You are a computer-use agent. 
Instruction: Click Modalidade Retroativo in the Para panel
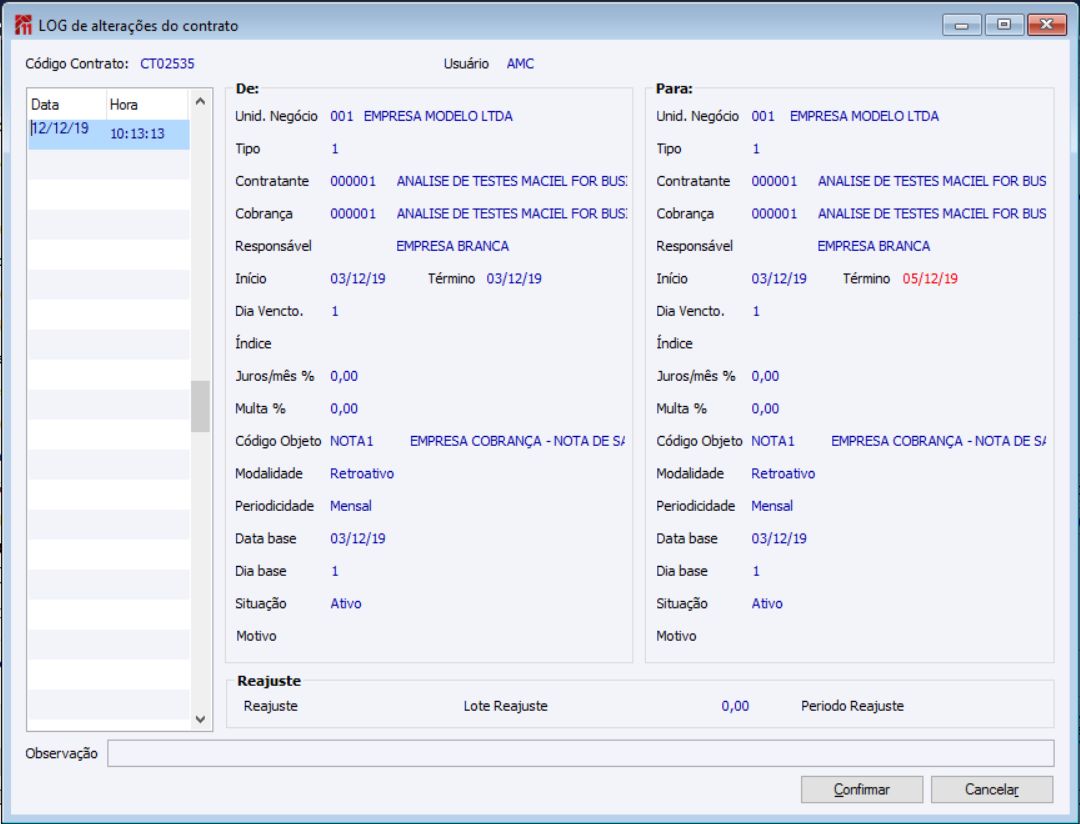[783, 474]
